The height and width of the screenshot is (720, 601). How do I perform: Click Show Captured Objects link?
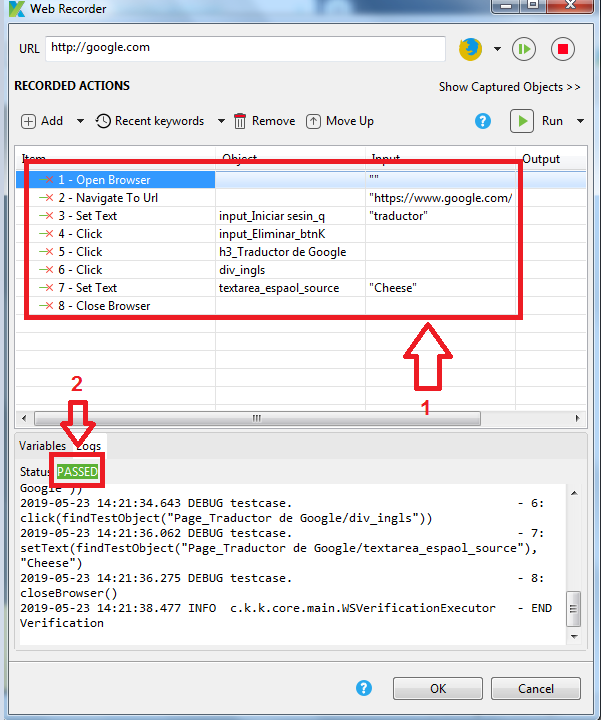(509, 87)
